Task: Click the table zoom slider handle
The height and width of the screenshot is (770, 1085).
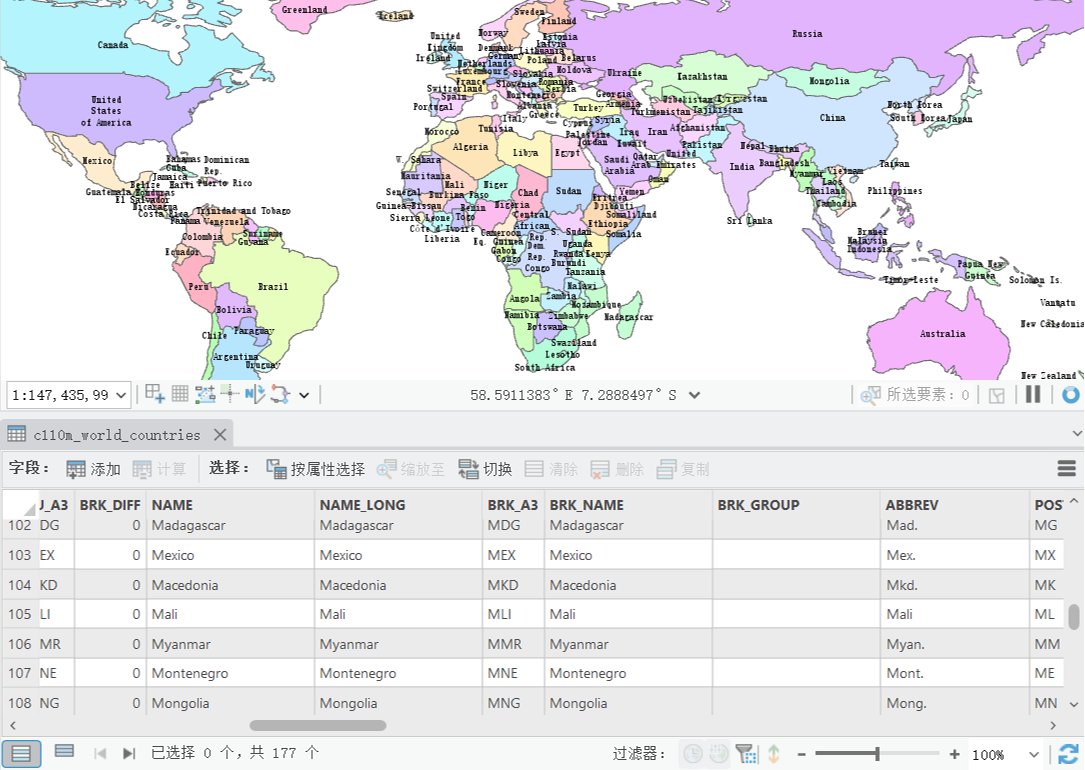Action: (877, 753)
